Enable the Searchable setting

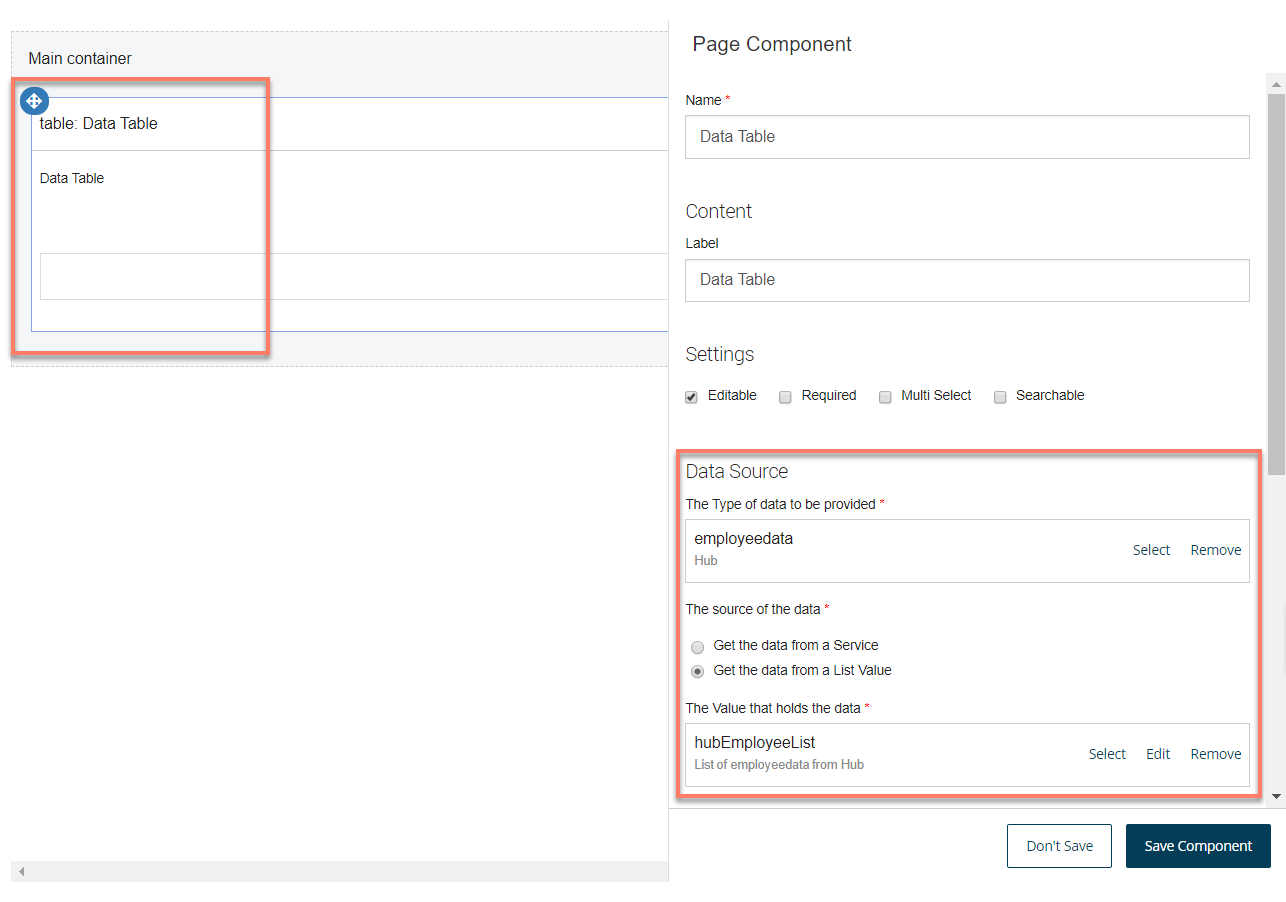(x=1000, y=397)
